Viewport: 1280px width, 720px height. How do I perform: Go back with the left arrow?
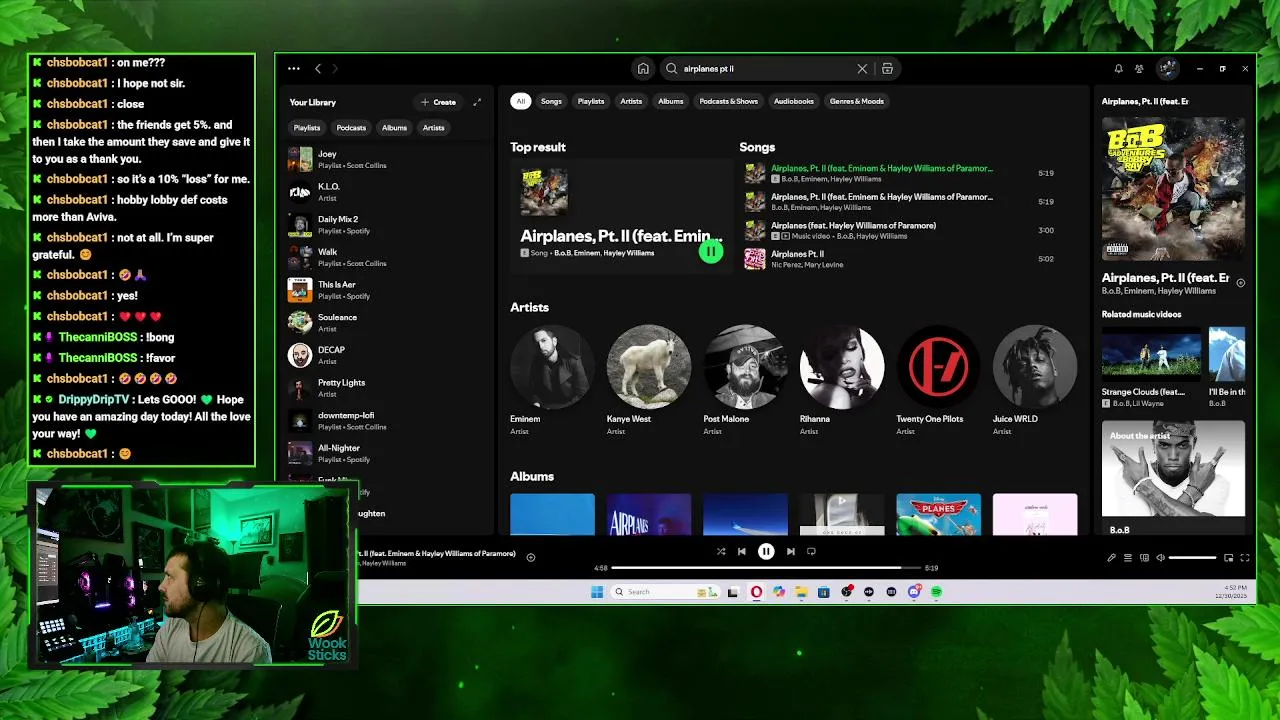pos(318,69)
